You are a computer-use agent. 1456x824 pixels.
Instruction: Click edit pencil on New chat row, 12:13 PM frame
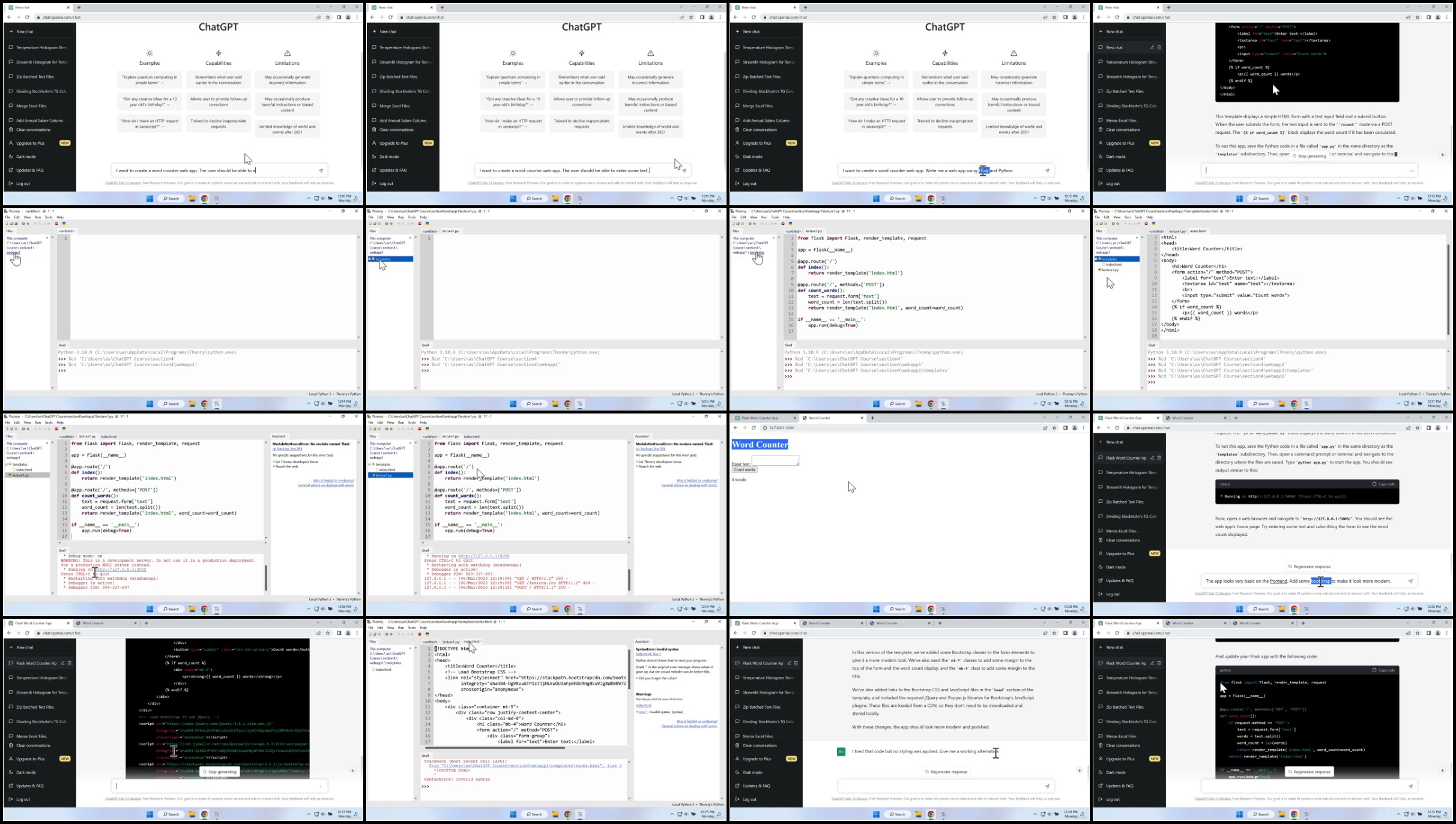point(1152,47)
